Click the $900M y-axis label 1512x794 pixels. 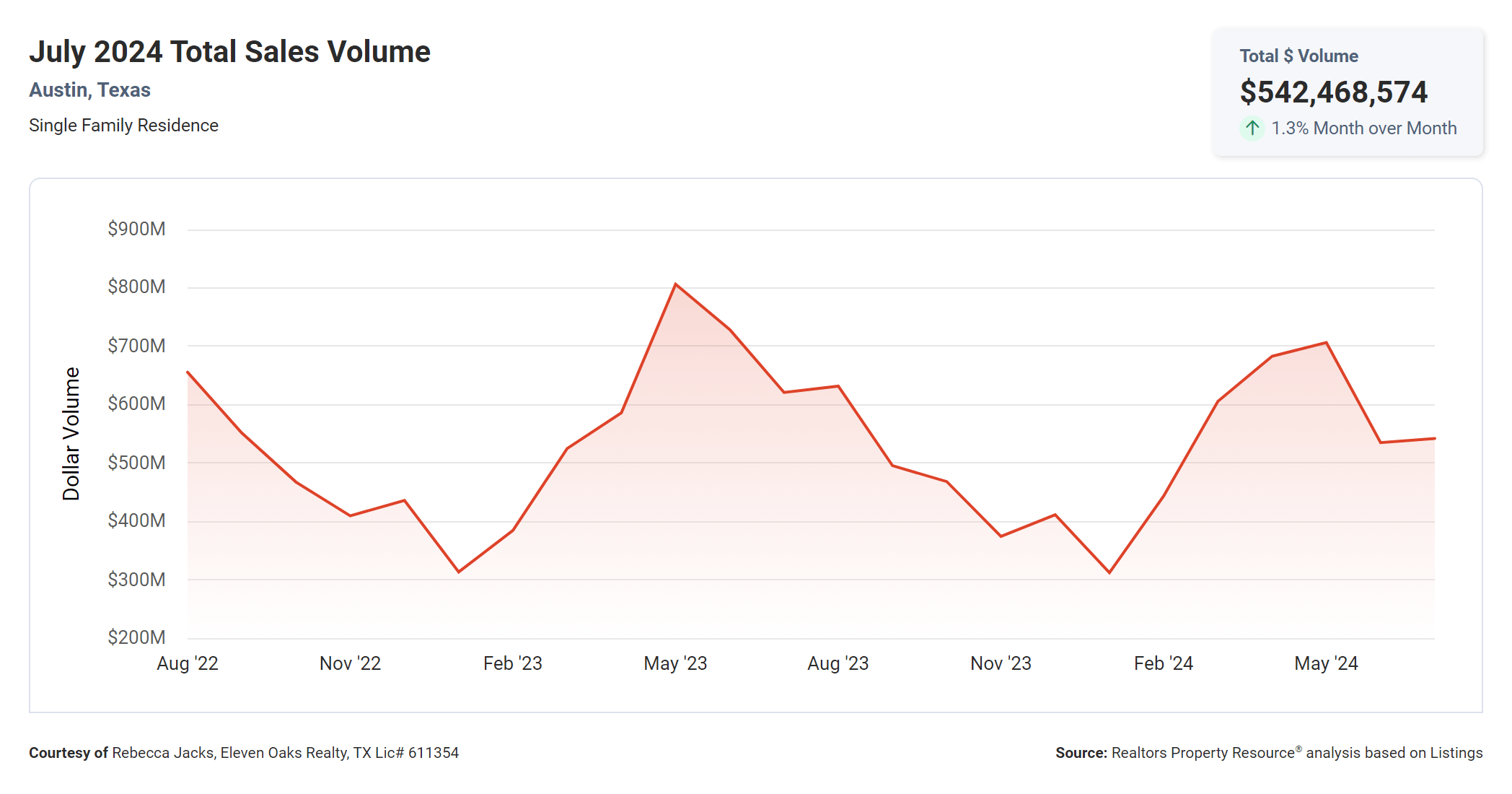[x=136, y=229]
